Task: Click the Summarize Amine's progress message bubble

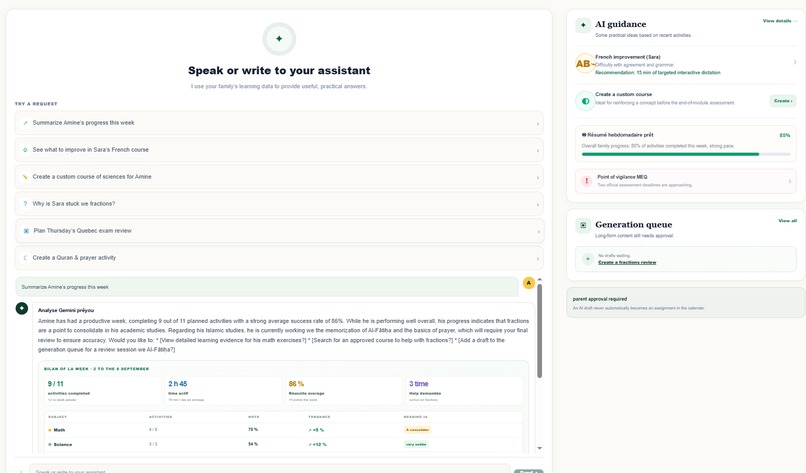Action: coord(267,287)
